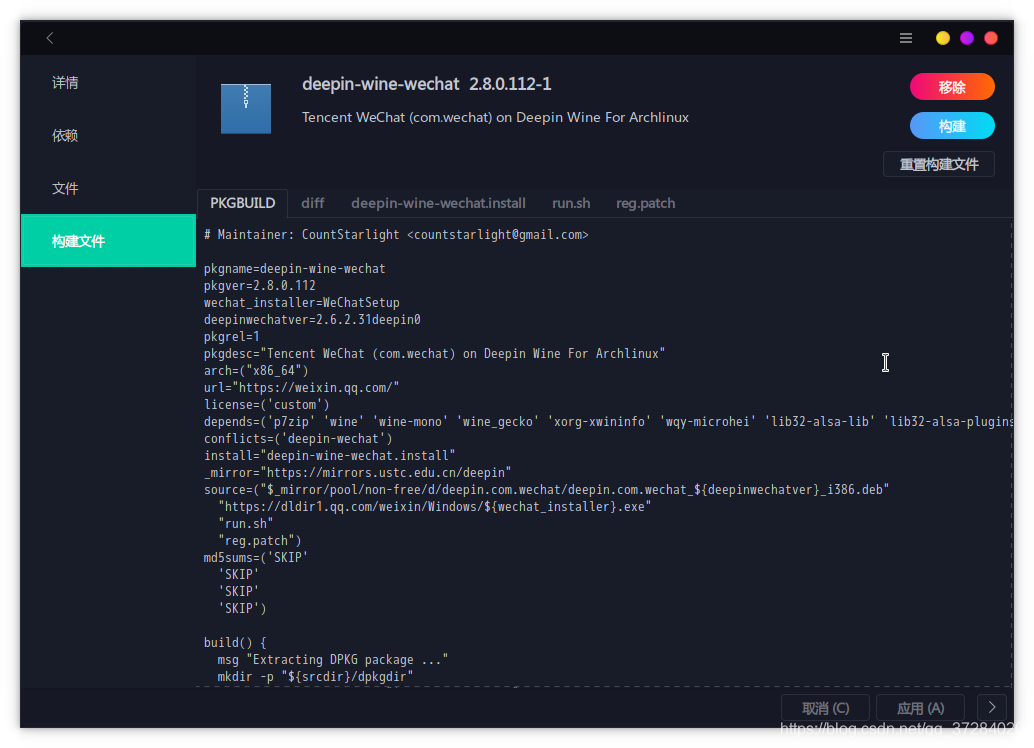Screen dimensions: 1034x748
Task: Click the wechat_installer=WeChatSetup line
Action: coord(301,303)
